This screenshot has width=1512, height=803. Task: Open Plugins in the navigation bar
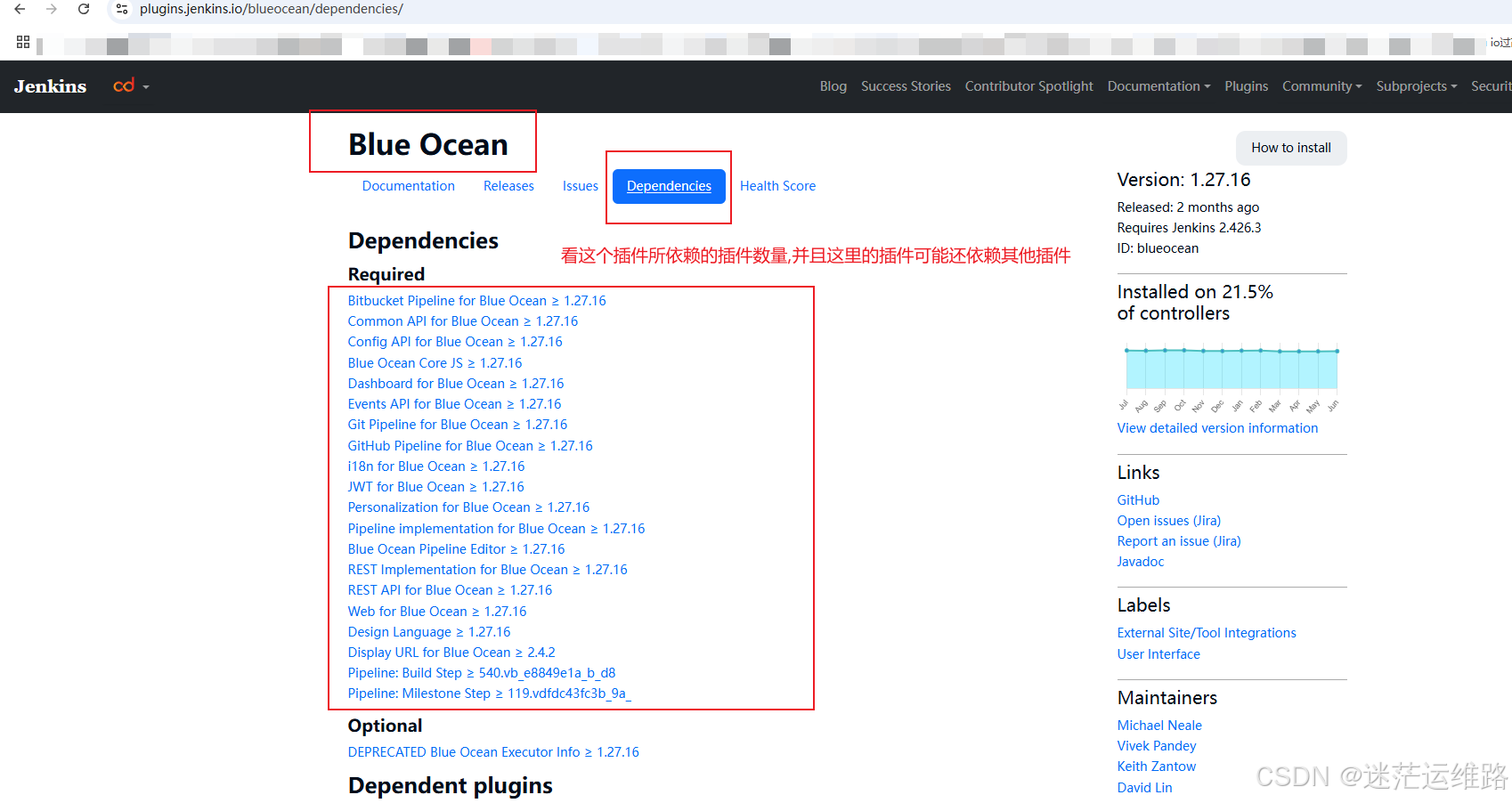pyautogui.click(x=1246, y=86)
